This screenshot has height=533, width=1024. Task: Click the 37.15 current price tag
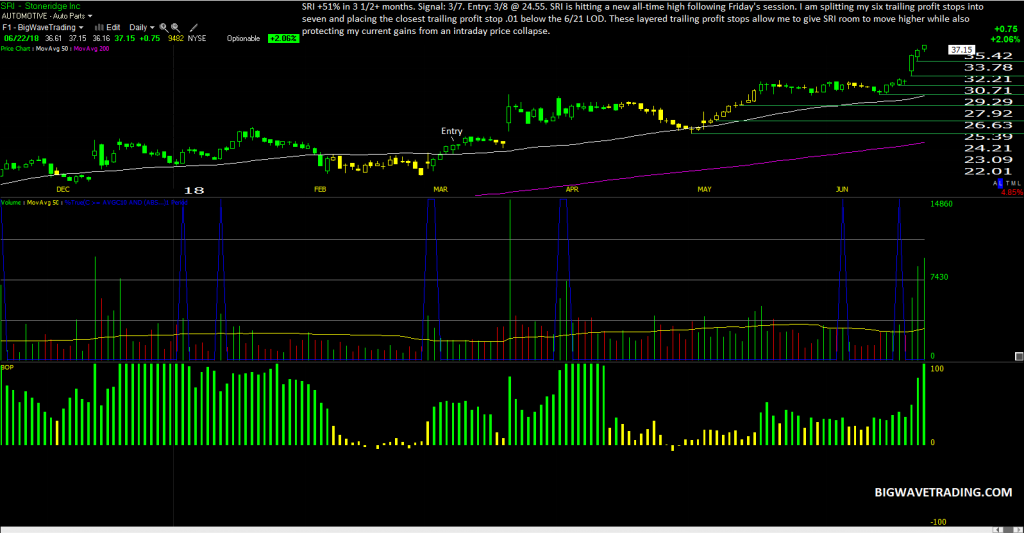pos(961,50)
